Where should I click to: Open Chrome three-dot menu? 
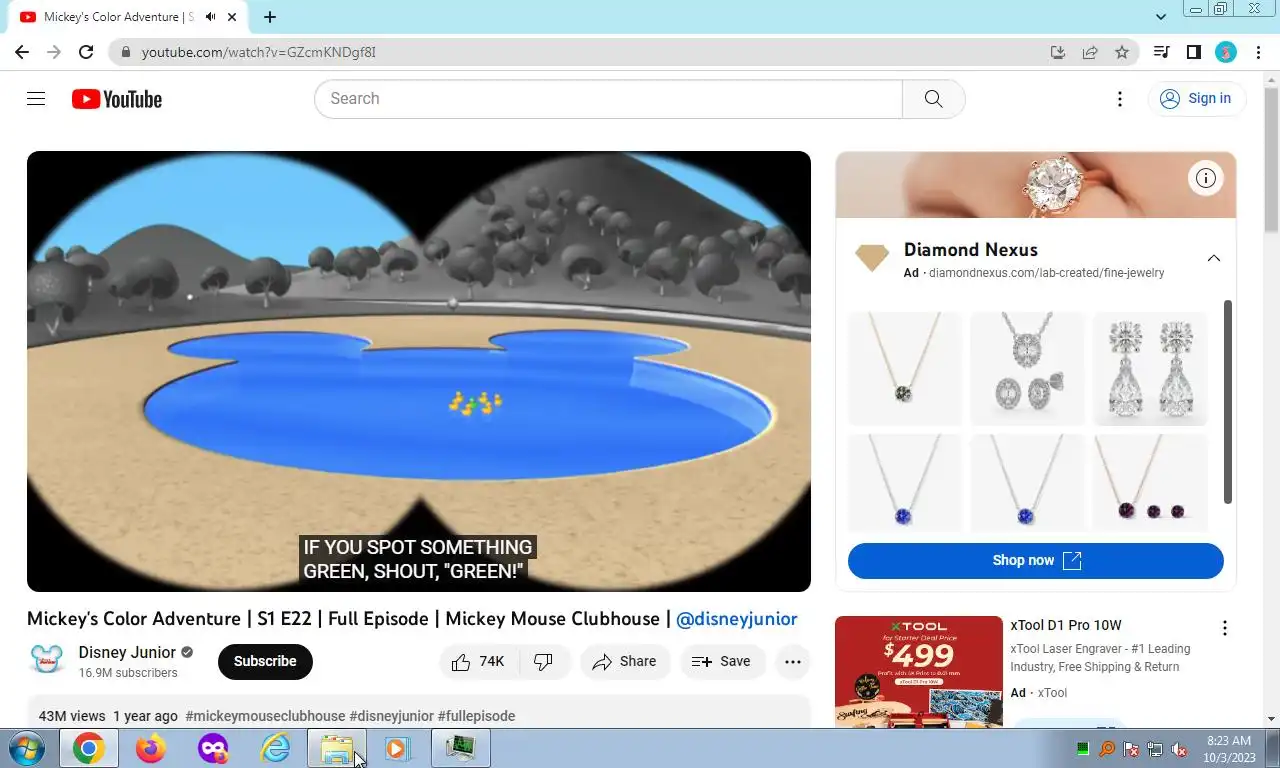coord(1257,52)
